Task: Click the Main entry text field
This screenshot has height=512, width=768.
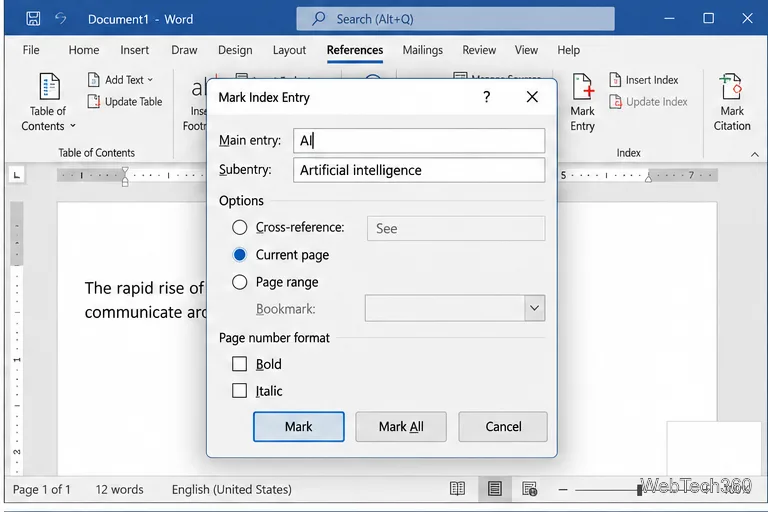Action: 419,141
